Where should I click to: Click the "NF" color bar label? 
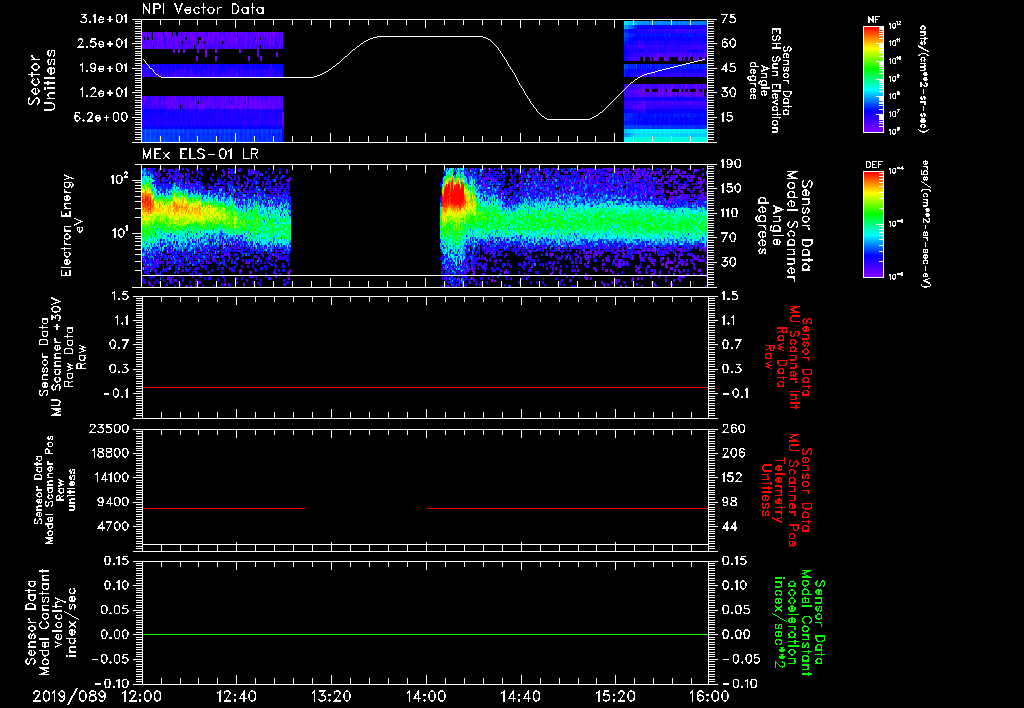(873, 20)
